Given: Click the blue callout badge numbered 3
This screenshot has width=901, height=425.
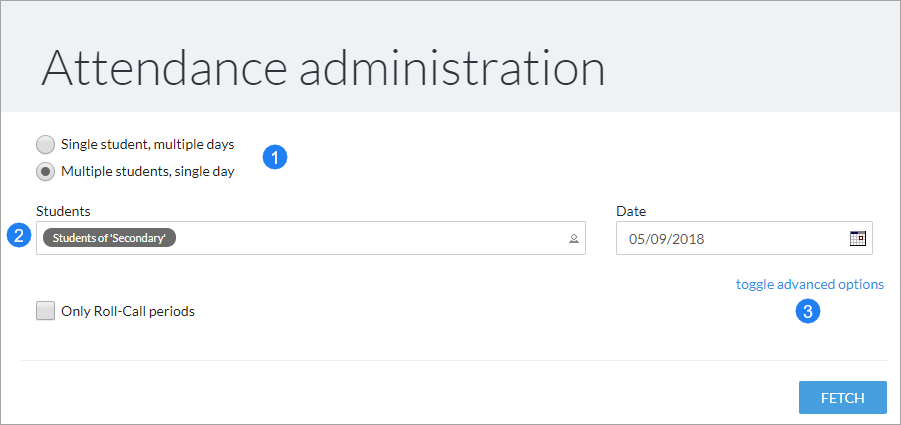Looking at the screenshot, I should (807, 311).
